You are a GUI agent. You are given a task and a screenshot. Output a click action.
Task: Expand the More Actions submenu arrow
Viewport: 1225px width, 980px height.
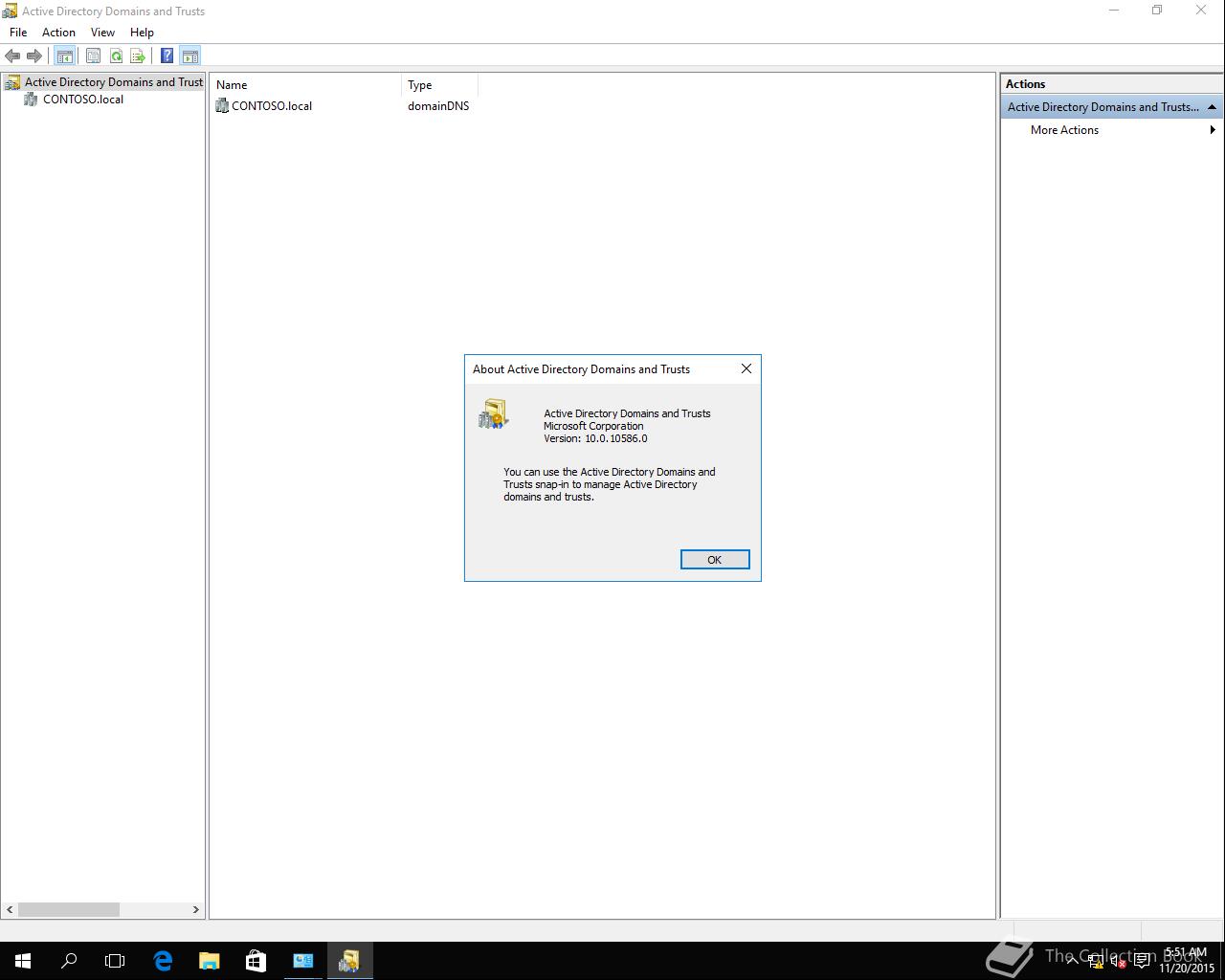tap(1213, 130)
